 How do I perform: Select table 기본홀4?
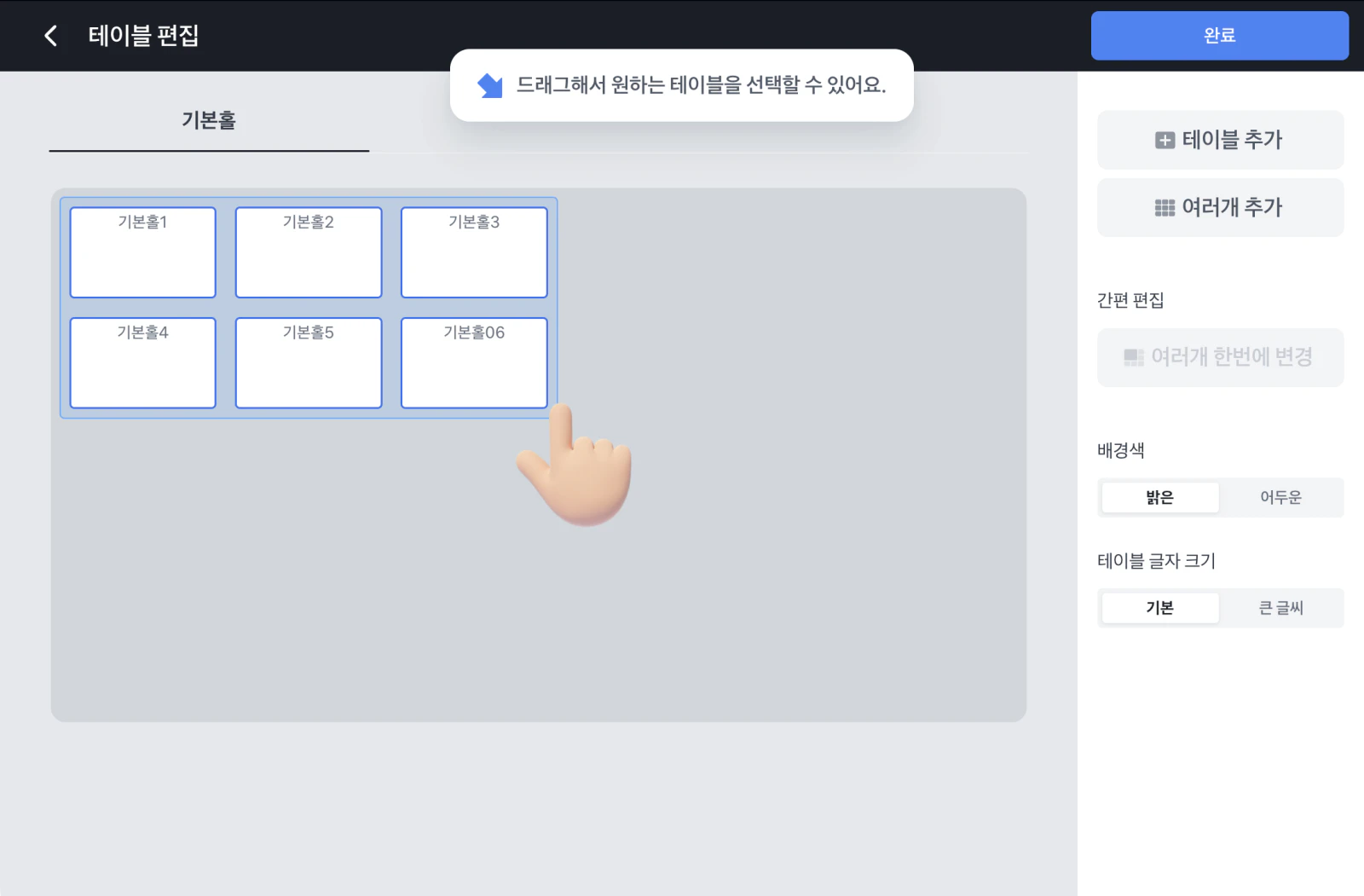coord(142,363)
